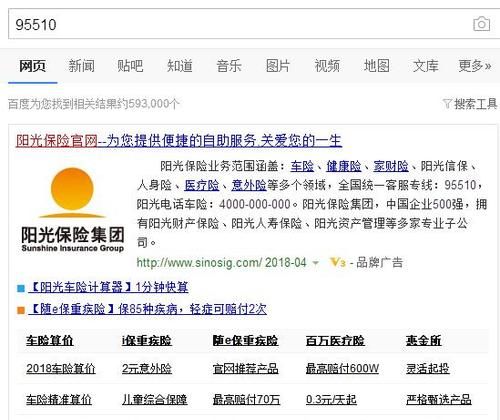Click the result count text 593,000个
Image resolution: width=500 pixels, height=420 pixels.
tap(154, 104)
